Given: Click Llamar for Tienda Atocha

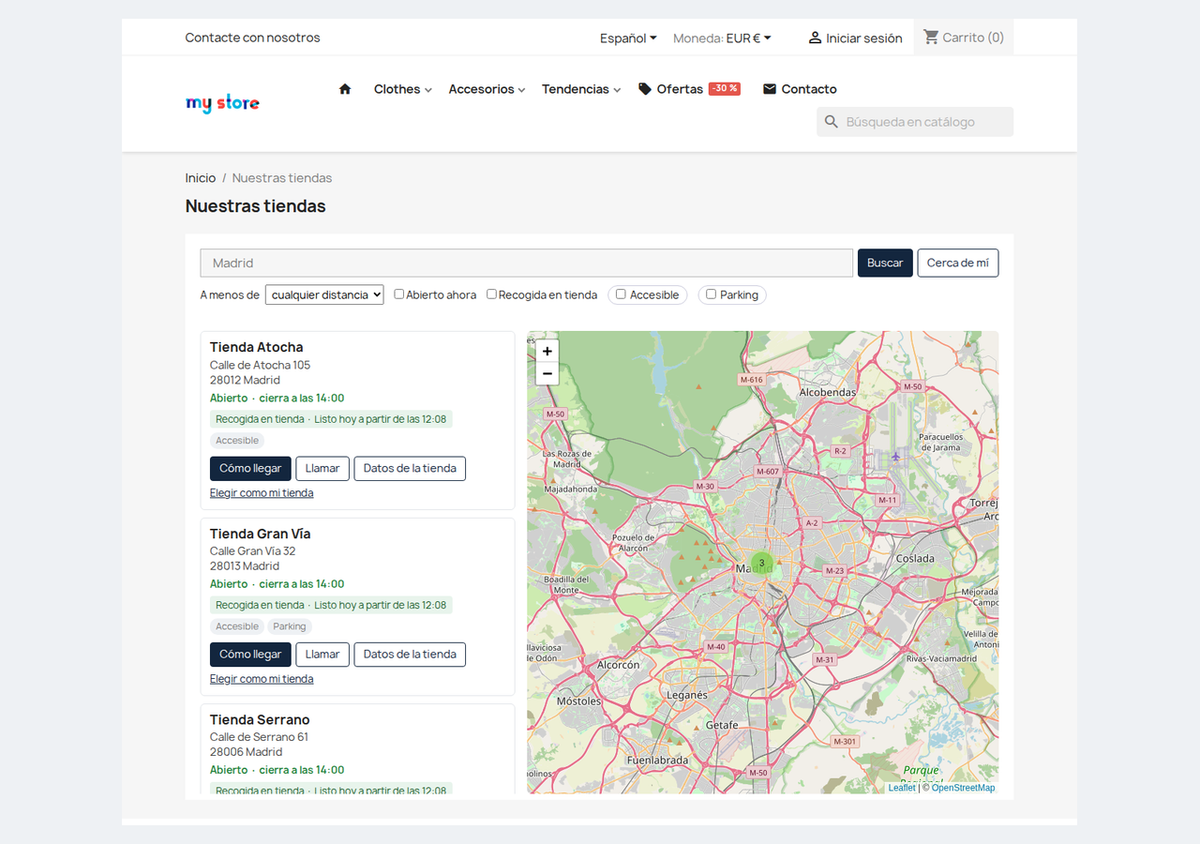Looking at the screenshot, I should point(322,468).
